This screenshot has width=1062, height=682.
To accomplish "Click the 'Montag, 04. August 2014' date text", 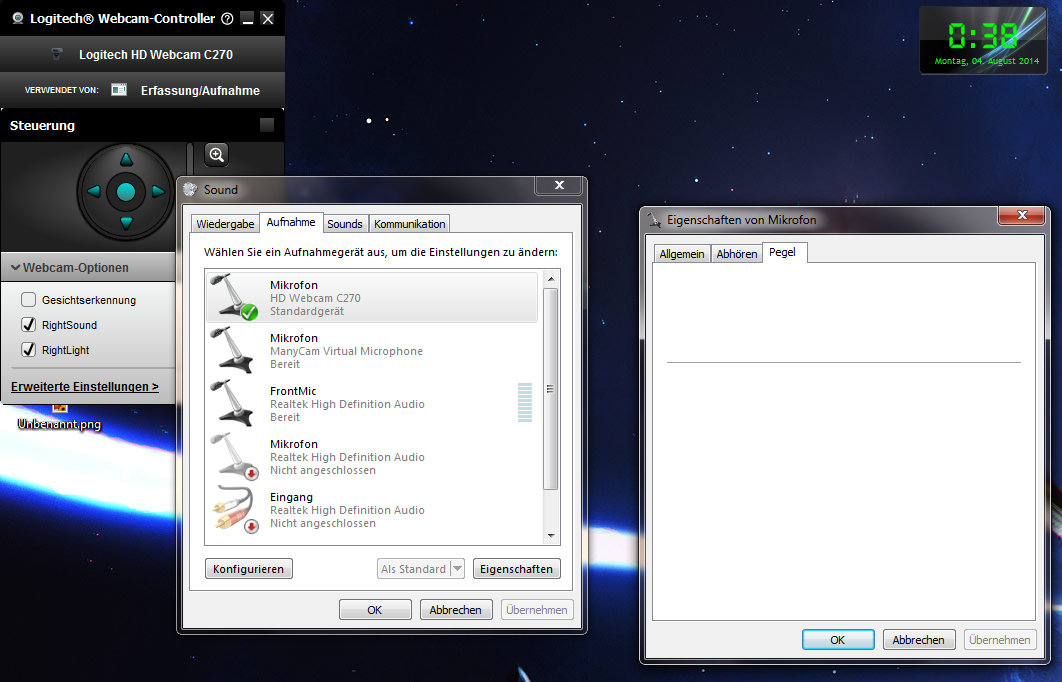I will point(986,61).
